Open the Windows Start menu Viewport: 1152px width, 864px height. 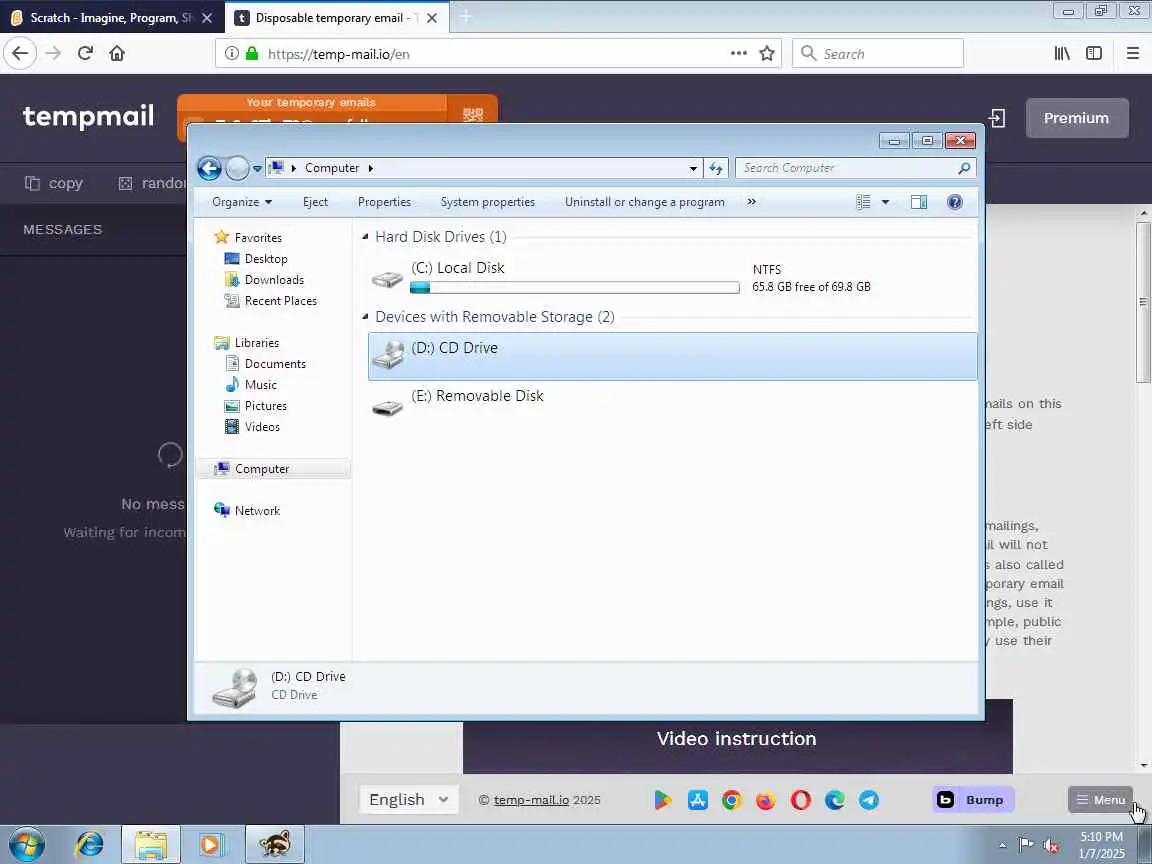click(x=27, y=844)
